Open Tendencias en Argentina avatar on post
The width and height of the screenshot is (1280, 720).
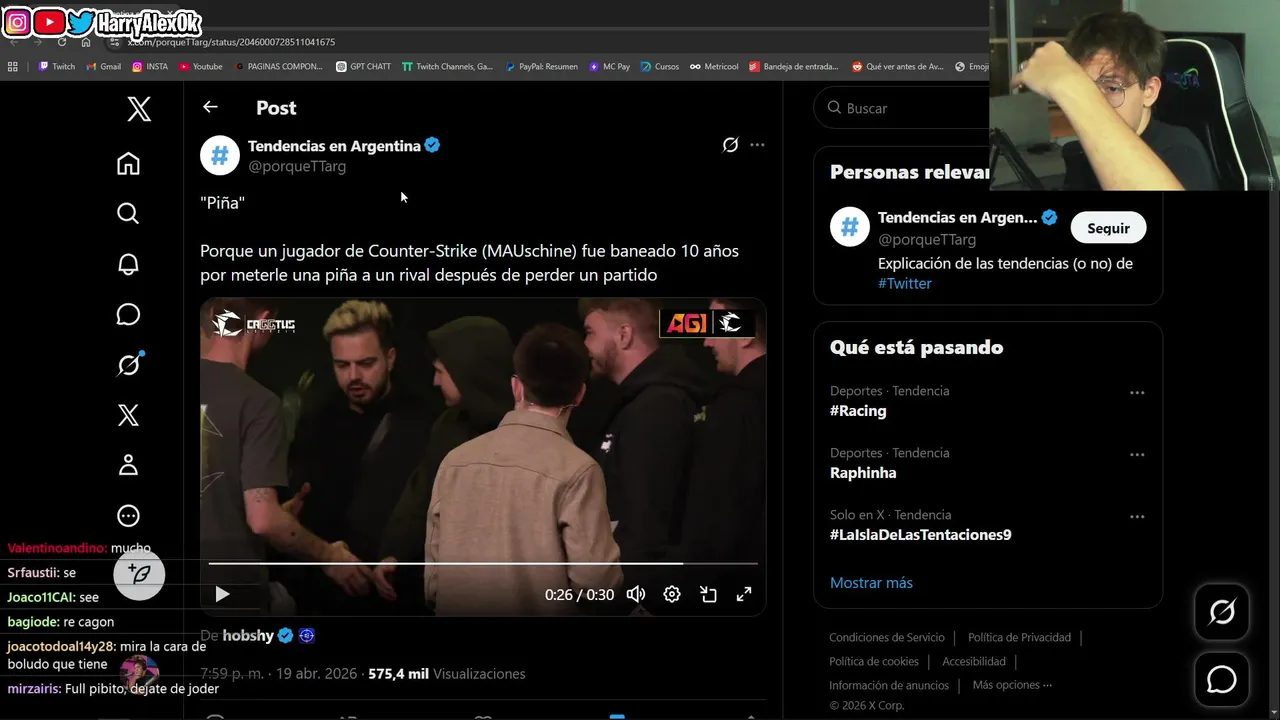click(220, 155)
